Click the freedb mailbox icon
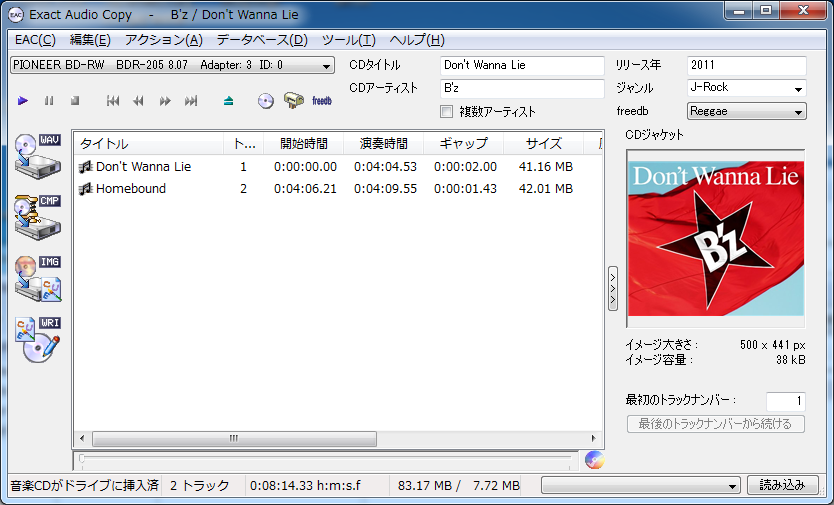The height and width of the screenshot is (505, 834). point(294,100)
